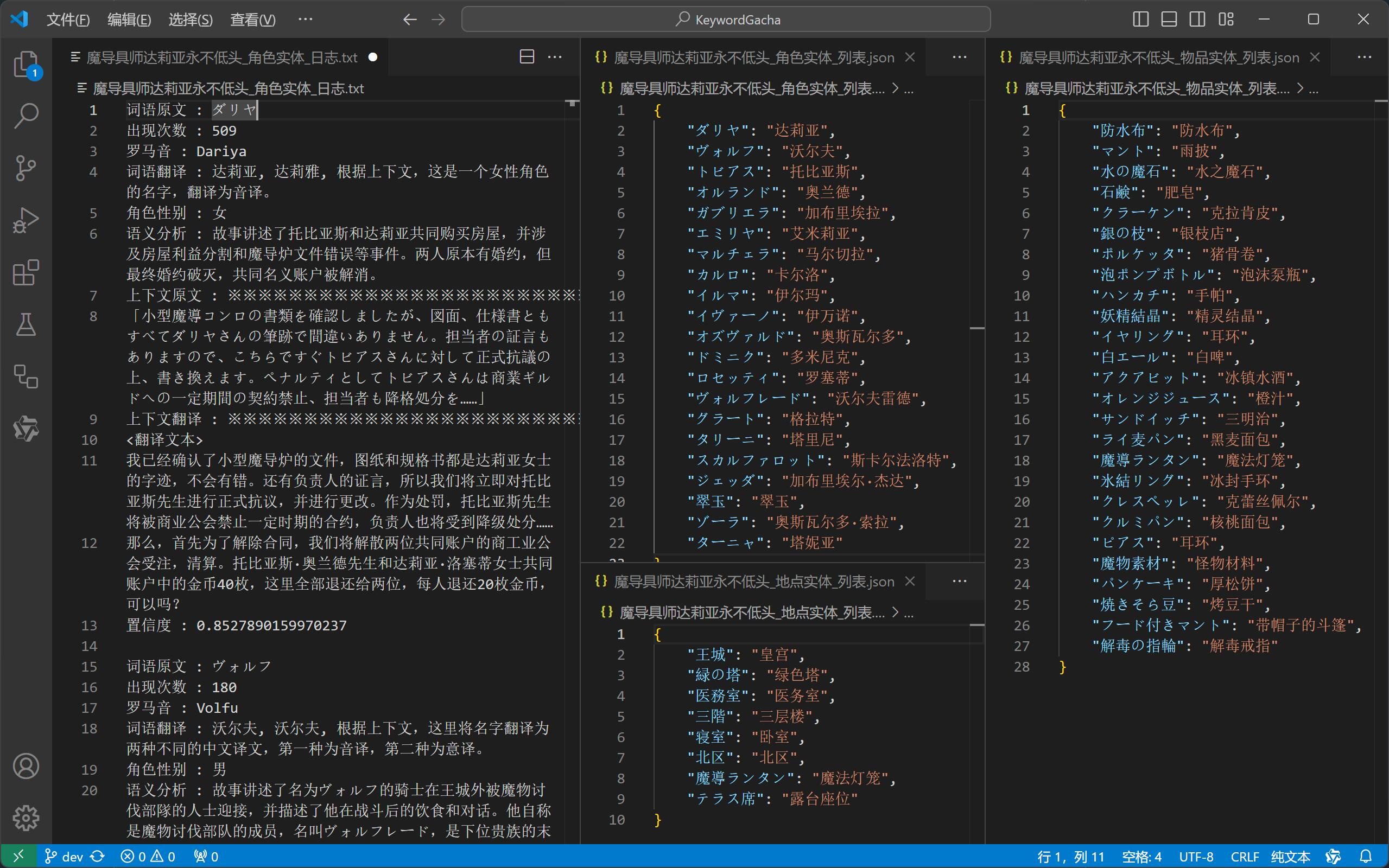Image resolution: width=1389 pixels, height=868 pixels.
Task: Open the Testing flask icon
Action: click(x=26, y=324)
